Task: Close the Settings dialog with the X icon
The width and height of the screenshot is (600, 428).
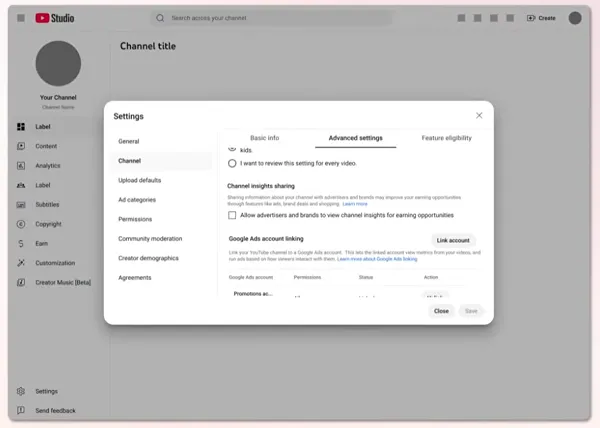Action: [x=479, y=116]
